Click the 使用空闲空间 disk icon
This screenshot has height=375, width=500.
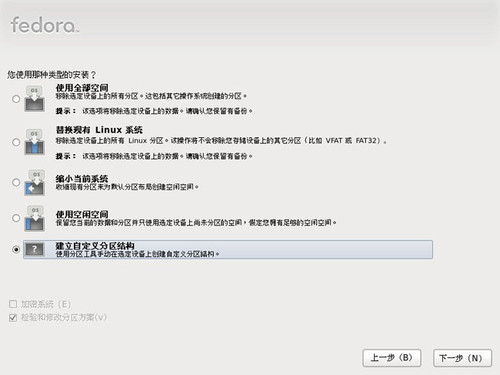[34, 218]
